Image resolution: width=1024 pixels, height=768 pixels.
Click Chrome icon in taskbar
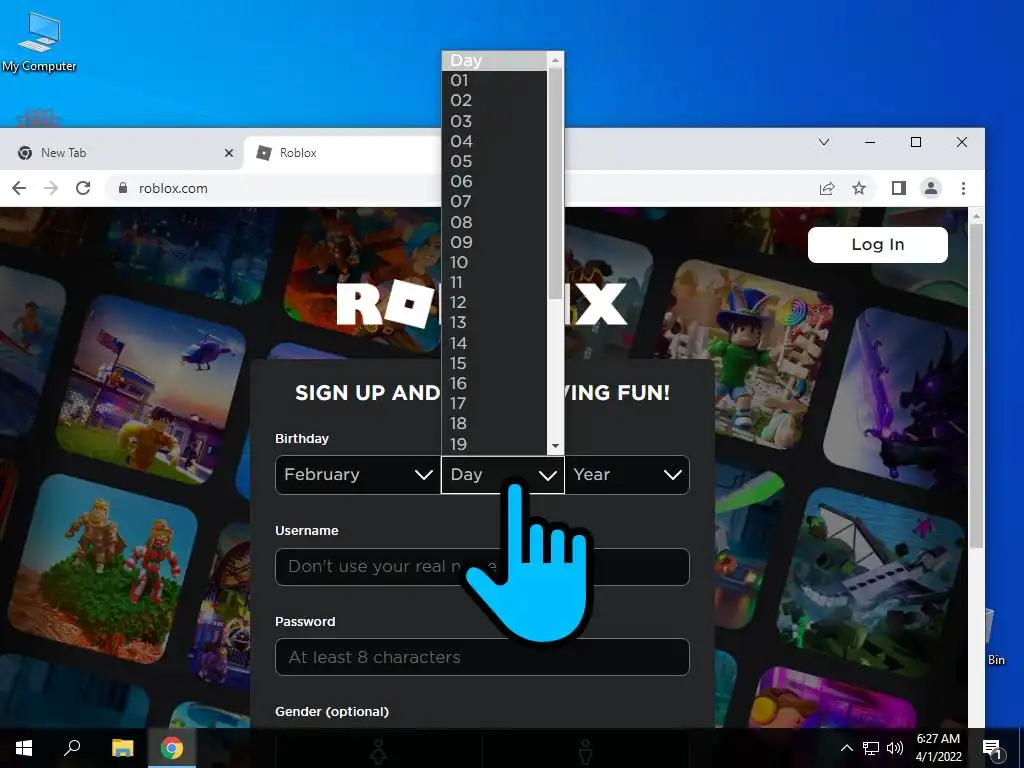point(172,748)
